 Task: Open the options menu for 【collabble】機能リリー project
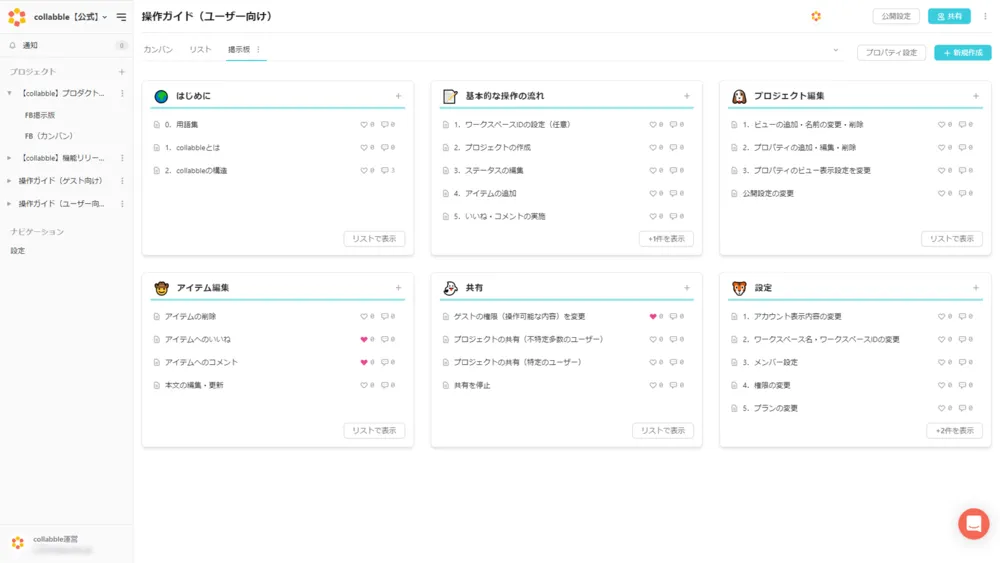(x=122, y=158)
